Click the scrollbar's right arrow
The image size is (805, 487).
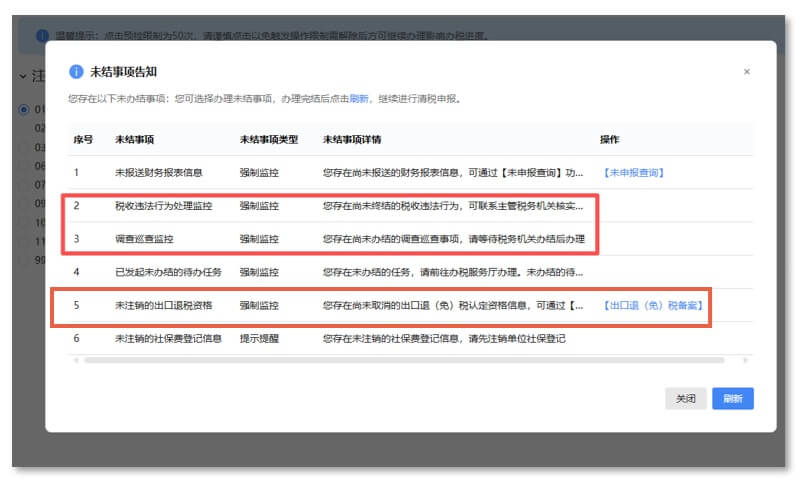click(745, 360)
